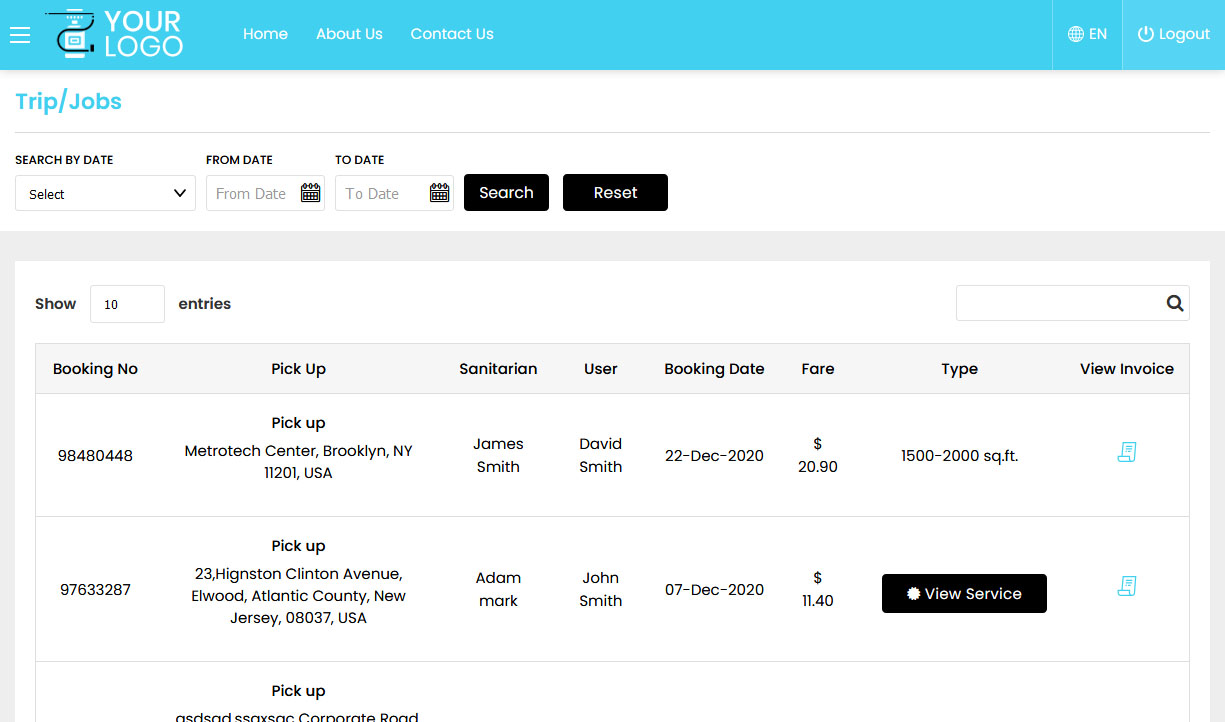Open From Date calendar picker icon
The image size is (1225, 722).
tap(311, 193)
